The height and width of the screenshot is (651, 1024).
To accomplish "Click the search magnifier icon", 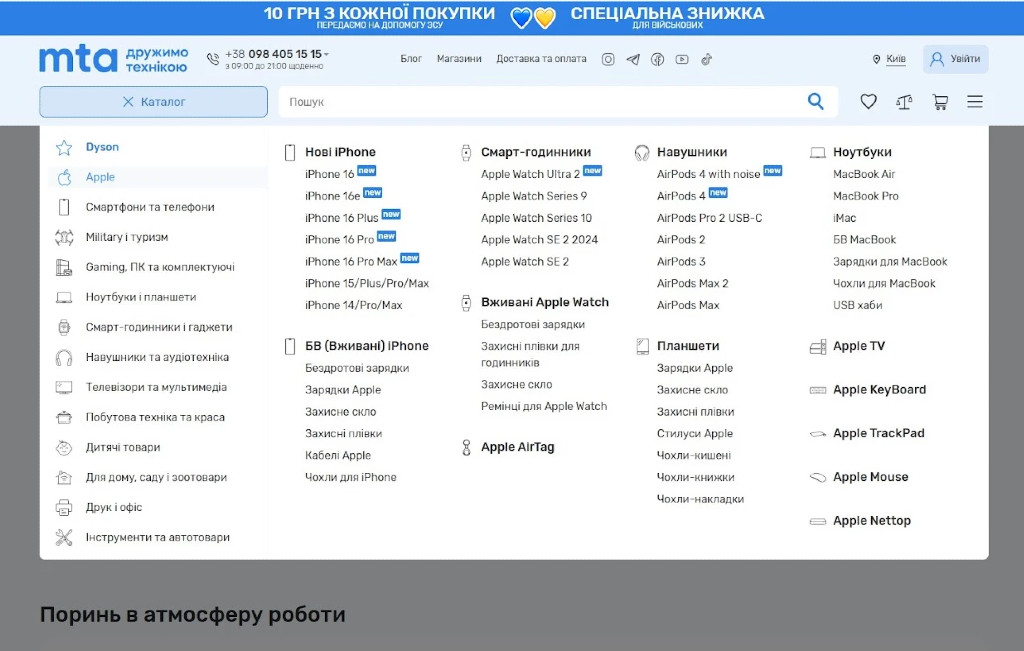I will click(816, 101).
